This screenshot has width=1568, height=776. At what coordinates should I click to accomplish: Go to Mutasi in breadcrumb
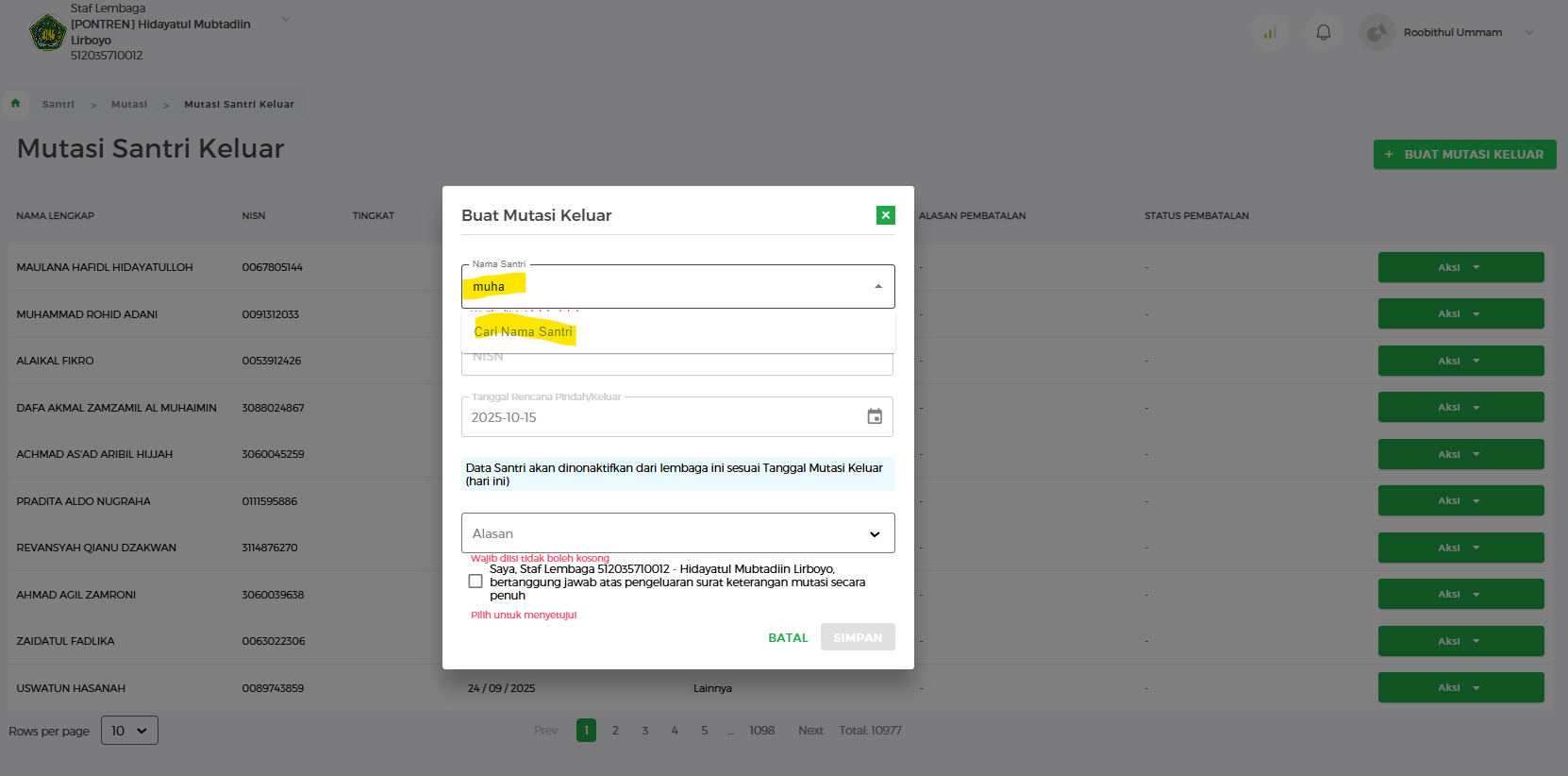point(129,105)
